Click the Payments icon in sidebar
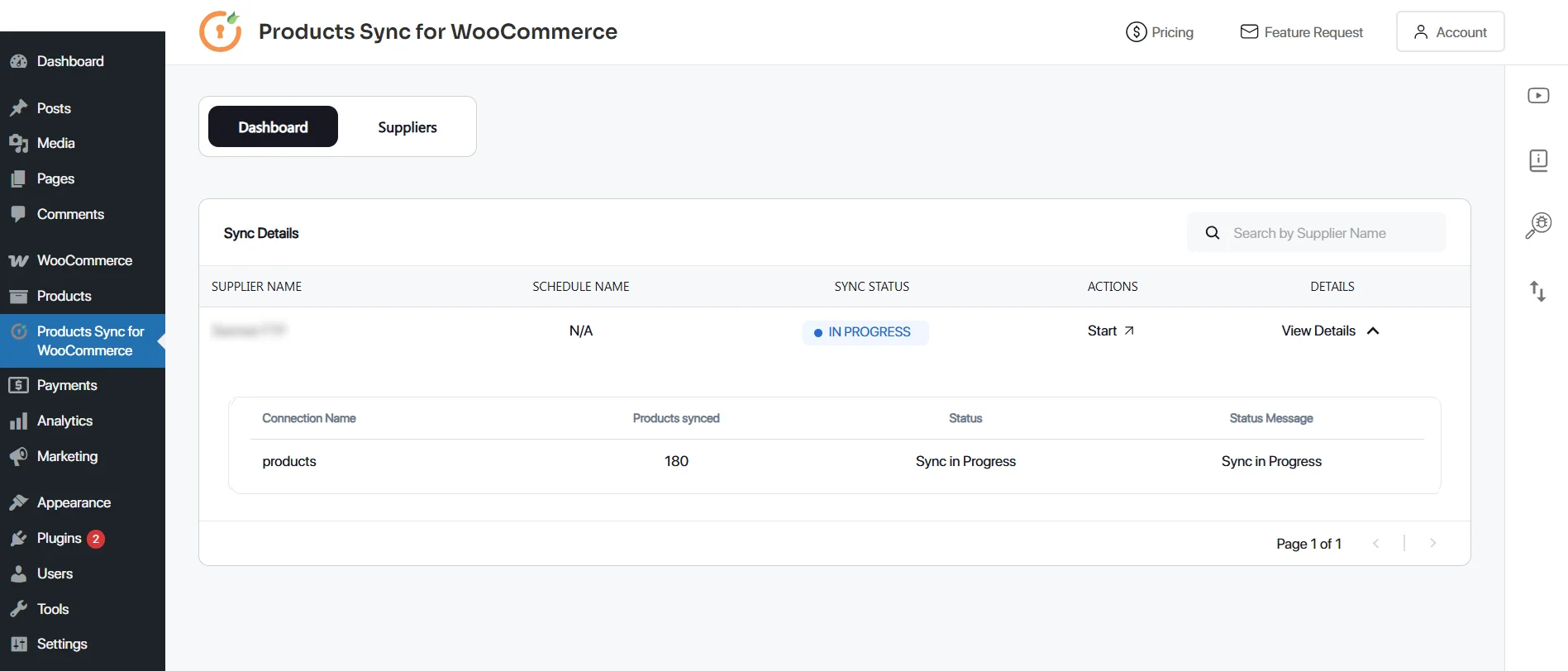Image resolution: width=1568 pixels, height=671 pixels. [x=18, y=385]
